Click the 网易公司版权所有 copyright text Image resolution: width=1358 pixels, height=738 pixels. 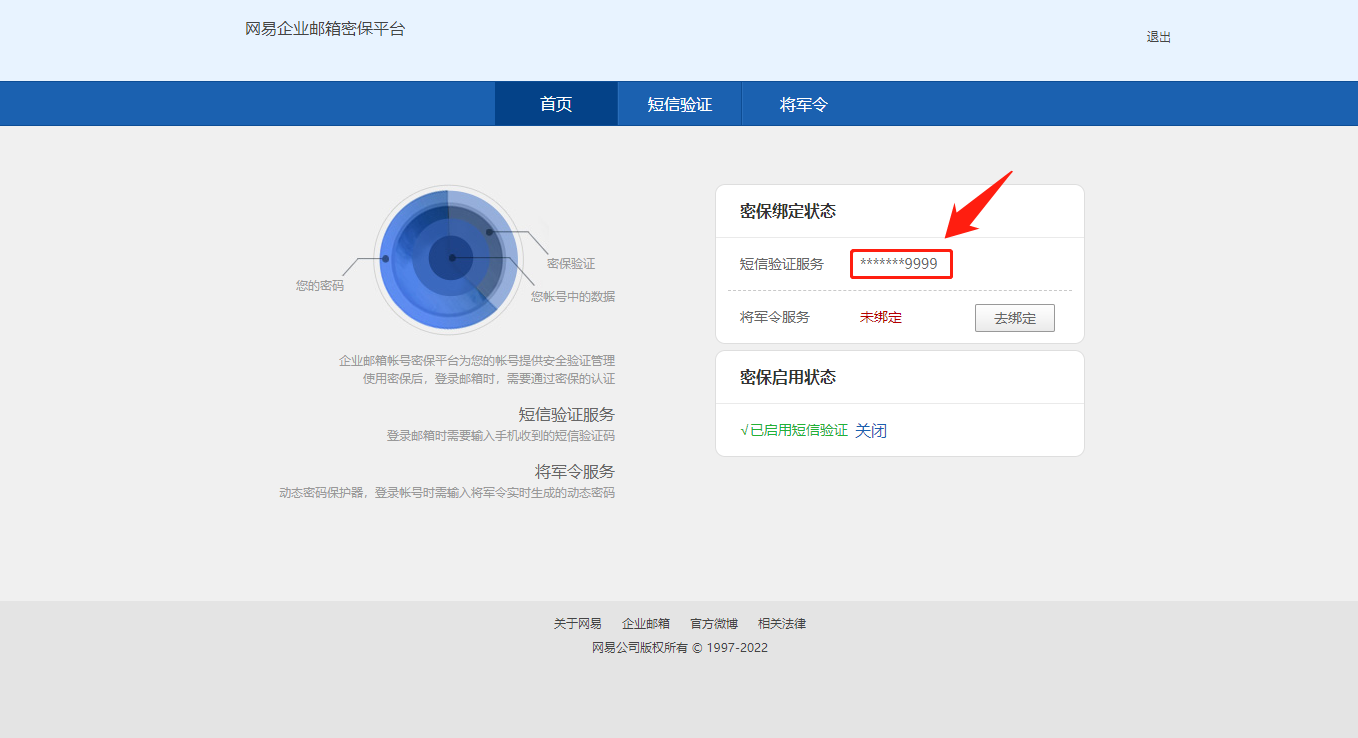[680, 648]
